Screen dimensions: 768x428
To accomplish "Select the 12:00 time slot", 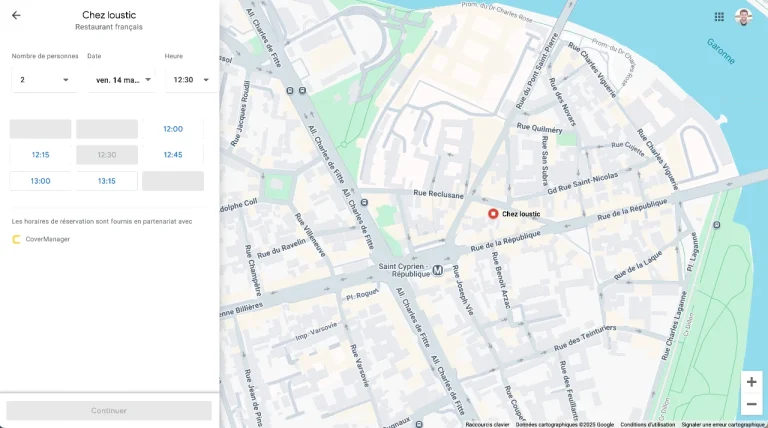I will (173, 129).
